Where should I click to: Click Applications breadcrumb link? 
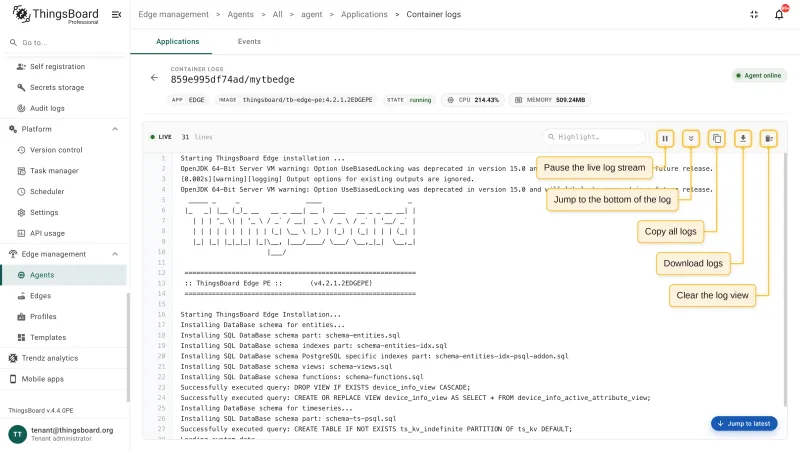[364, 14]
